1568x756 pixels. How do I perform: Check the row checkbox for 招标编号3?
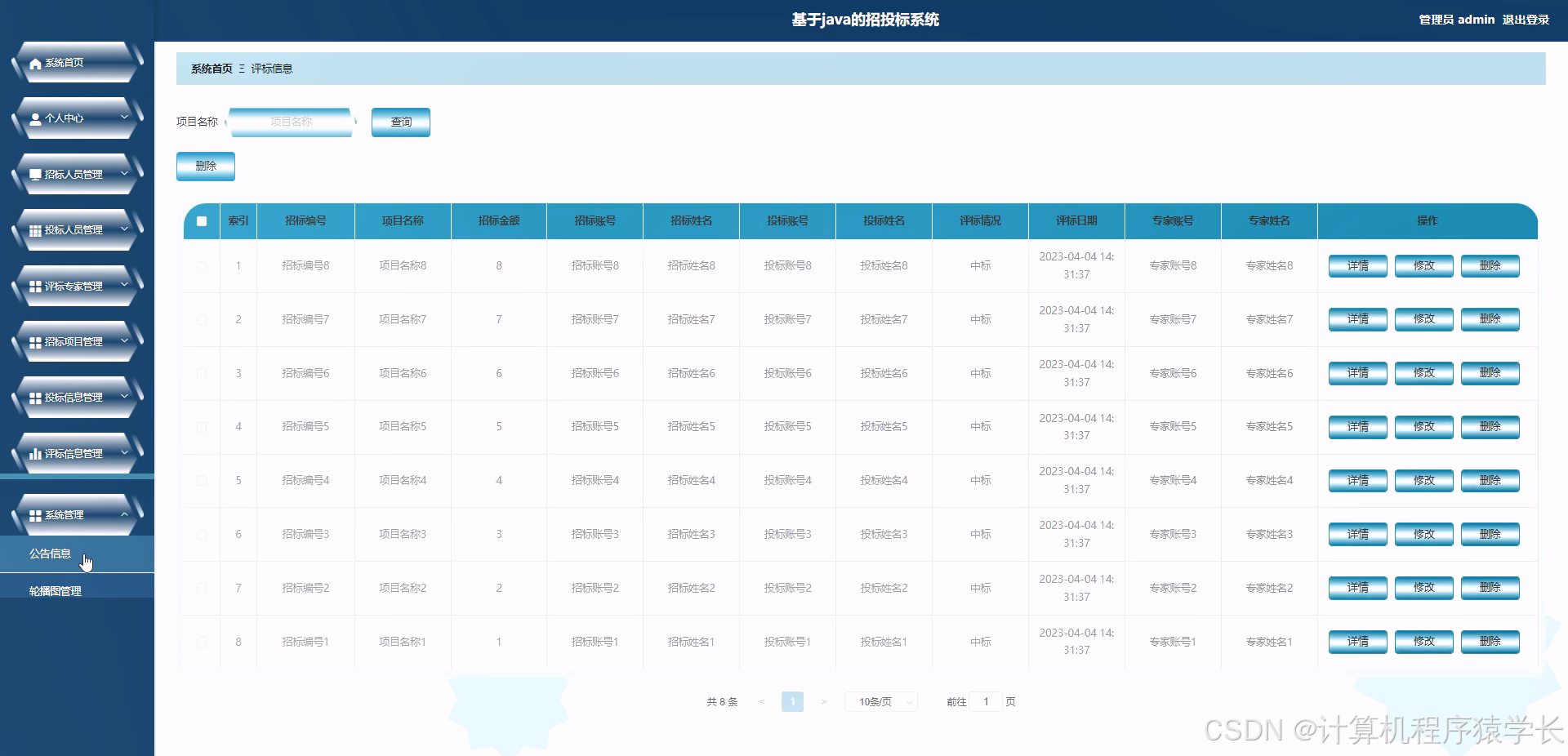pos(202,535)
